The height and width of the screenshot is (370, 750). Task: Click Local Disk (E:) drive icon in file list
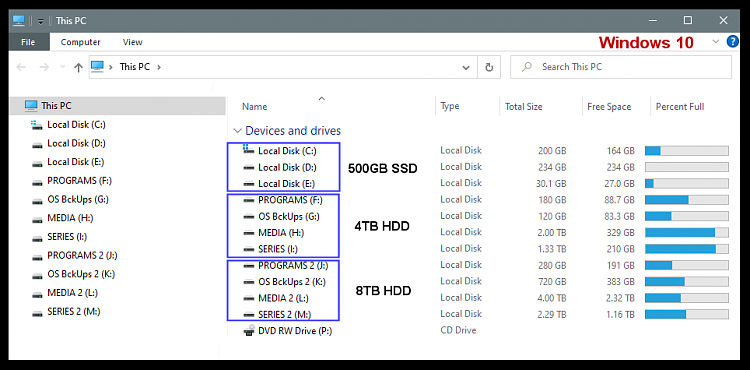[248, 184]
